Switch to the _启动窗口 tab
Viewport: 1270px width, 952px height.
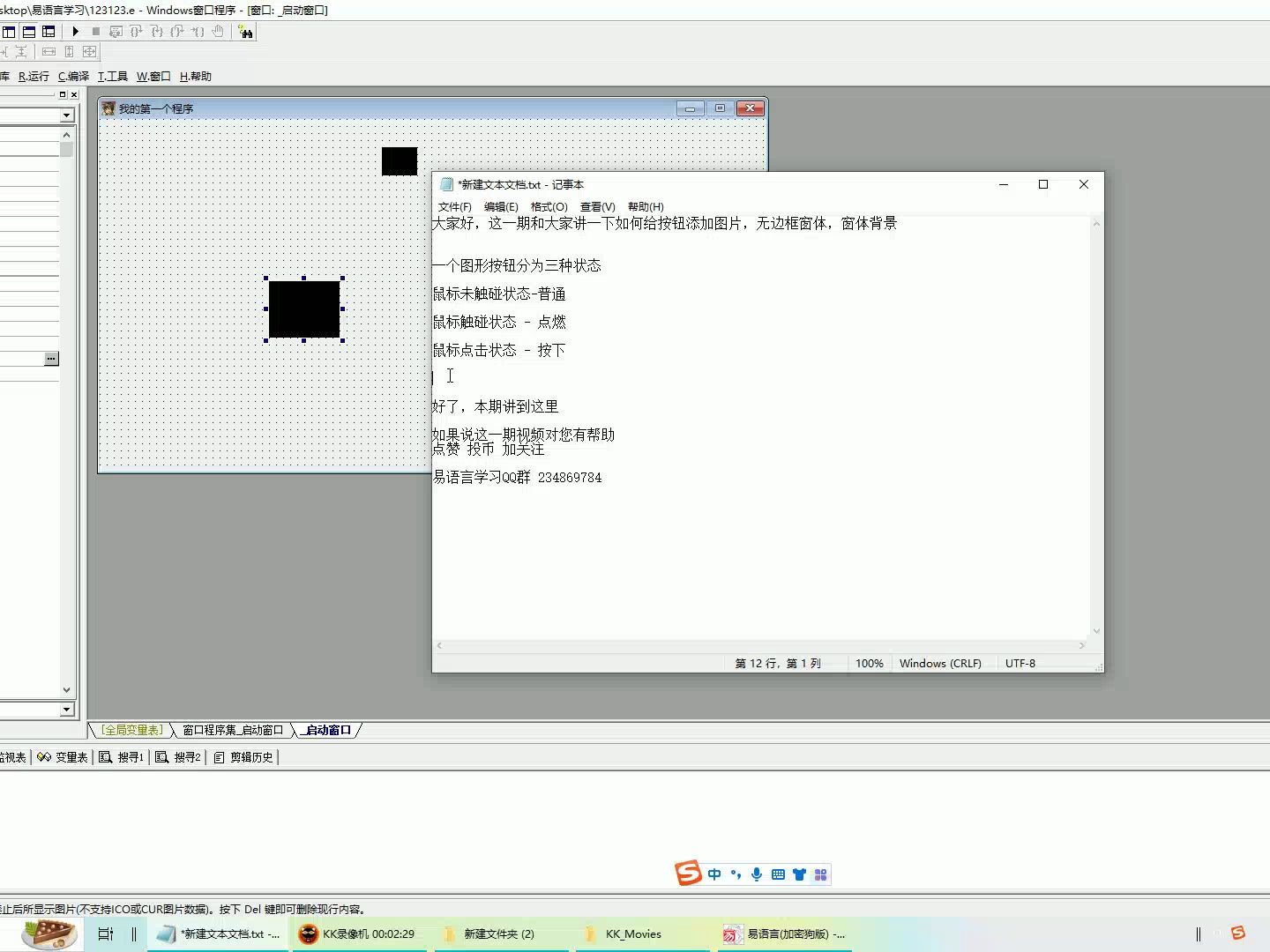coord(326,730)
